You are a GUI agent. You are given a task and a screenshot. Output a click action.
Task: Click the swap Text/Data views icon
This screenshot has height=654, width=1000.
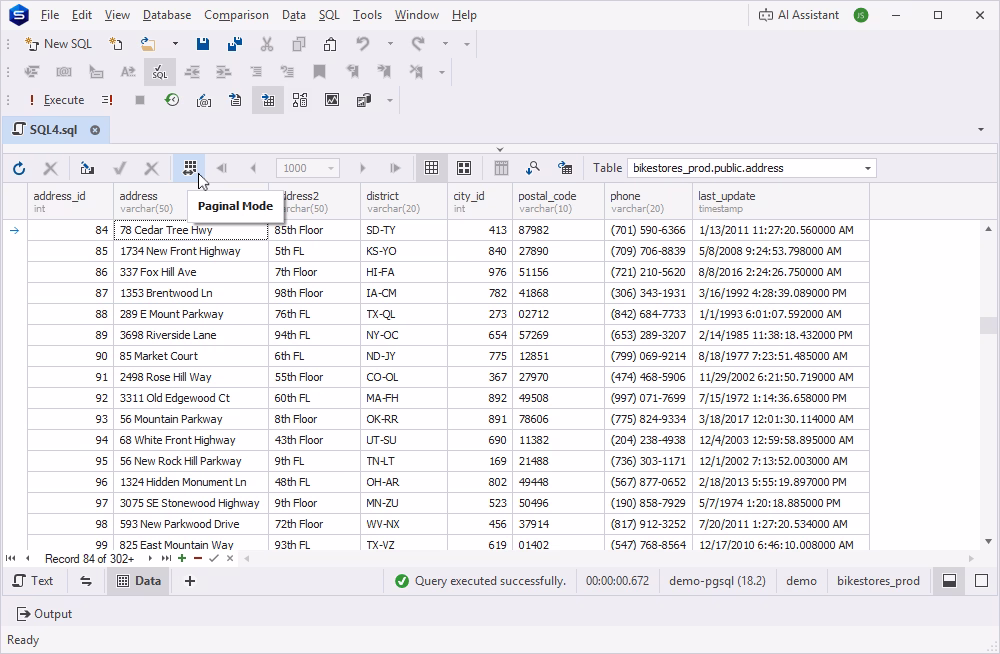(x=86, y=581)
